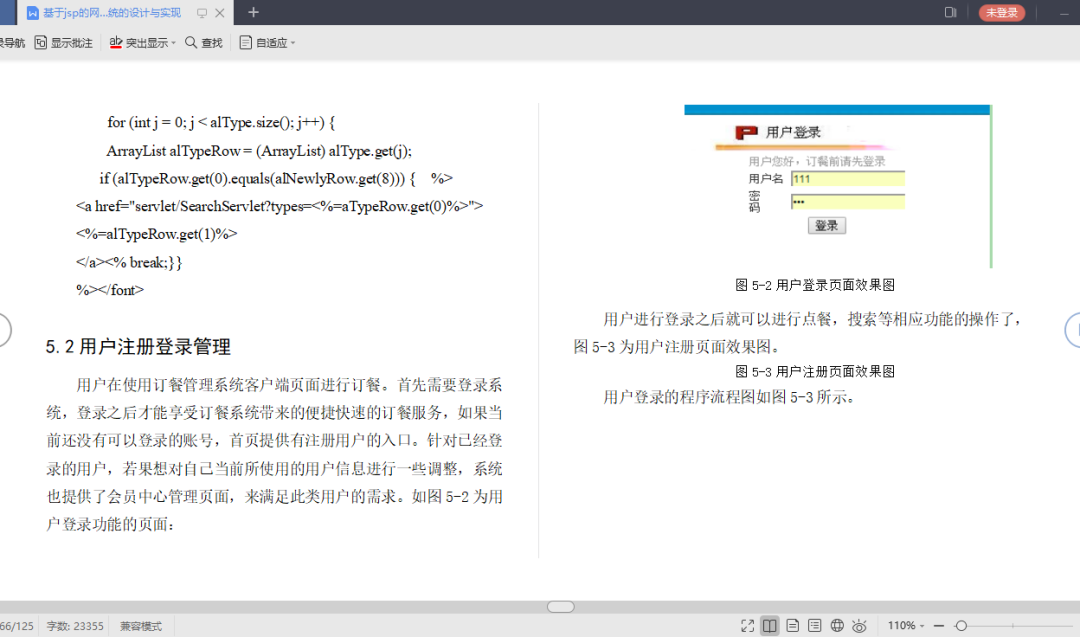Click the if (alTypeRow.get(0).equals code line
This screenshot has height=637, width=1080.
point(276,178)
